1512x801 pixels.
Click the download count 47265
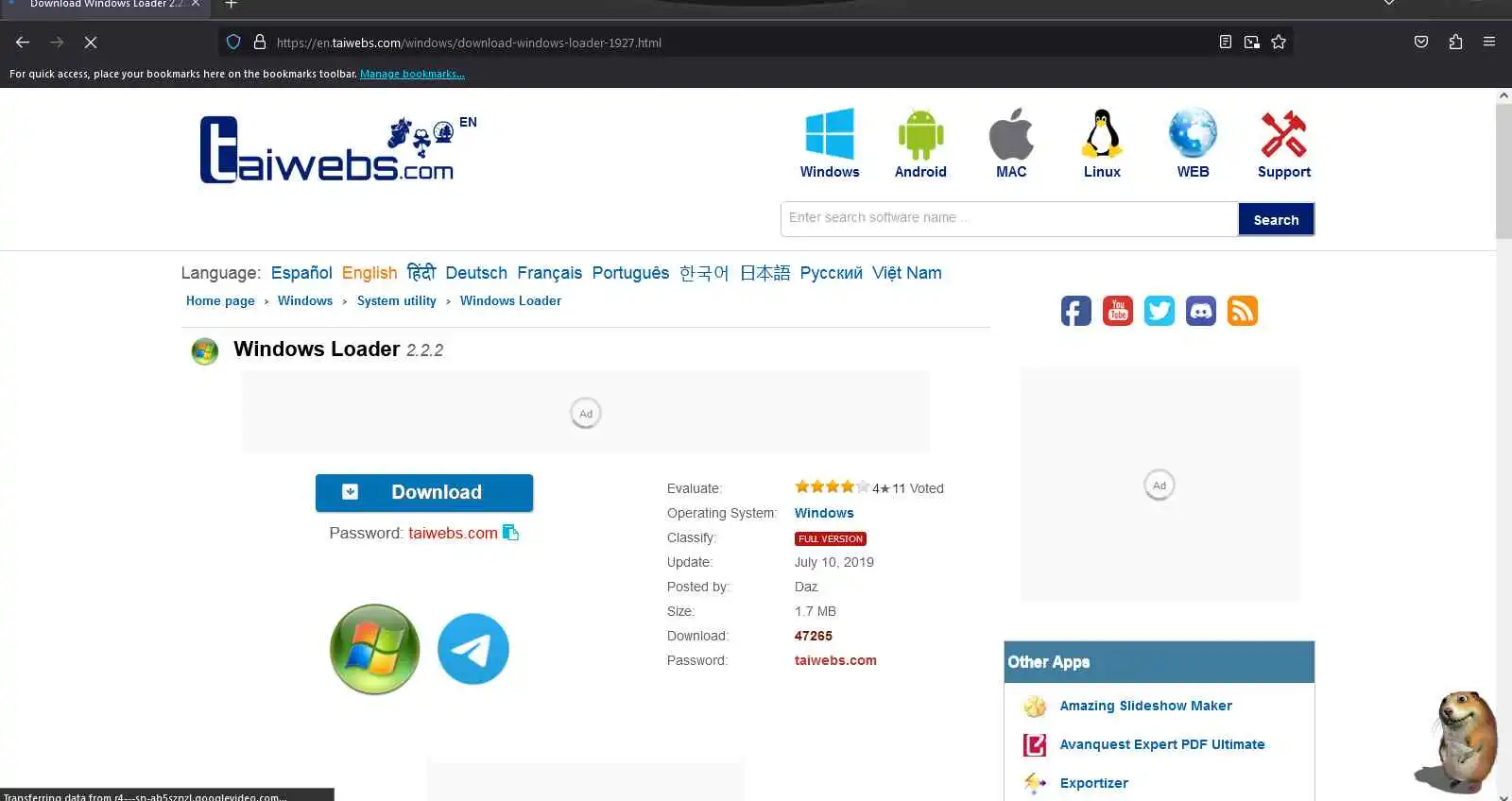coord(813,636)
